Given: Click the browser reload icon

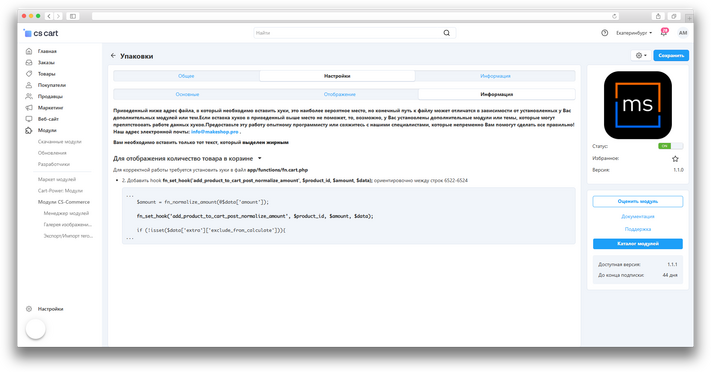Looking at the screenshot, I should coord(614,16).
